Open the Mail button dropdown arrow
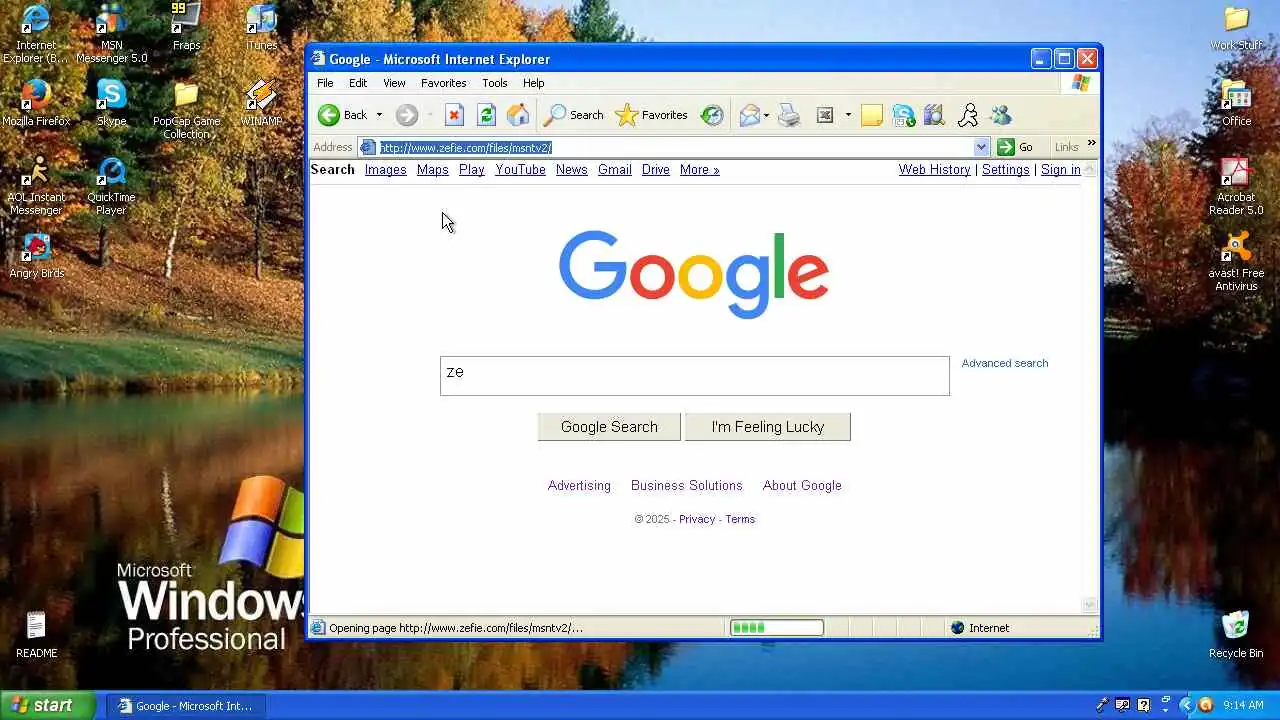This screenshot has height=720, width=1280. click(x=766, y=115)
